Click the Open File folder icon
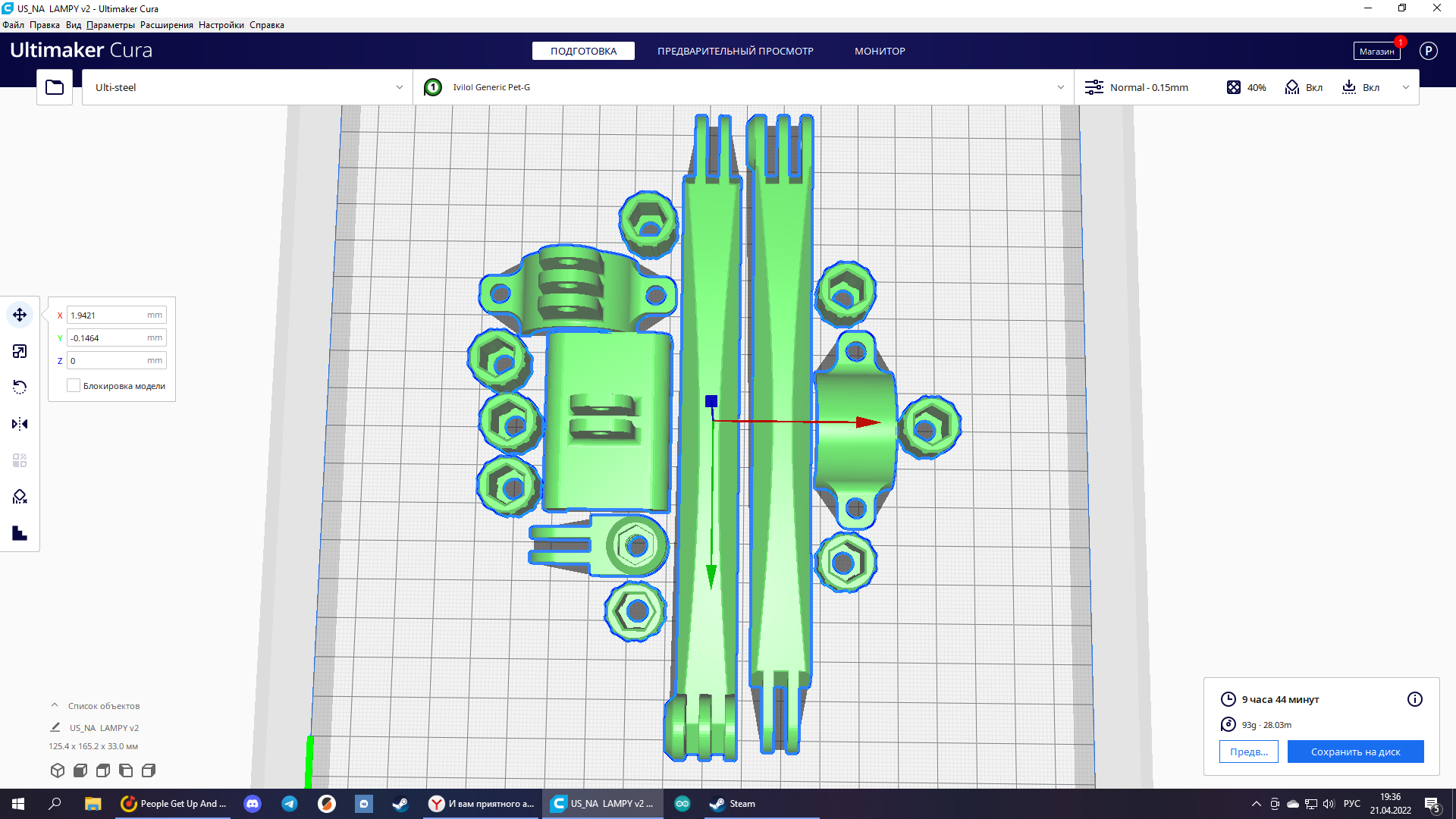Screen dimensions: 1456x819 (55, 87)
